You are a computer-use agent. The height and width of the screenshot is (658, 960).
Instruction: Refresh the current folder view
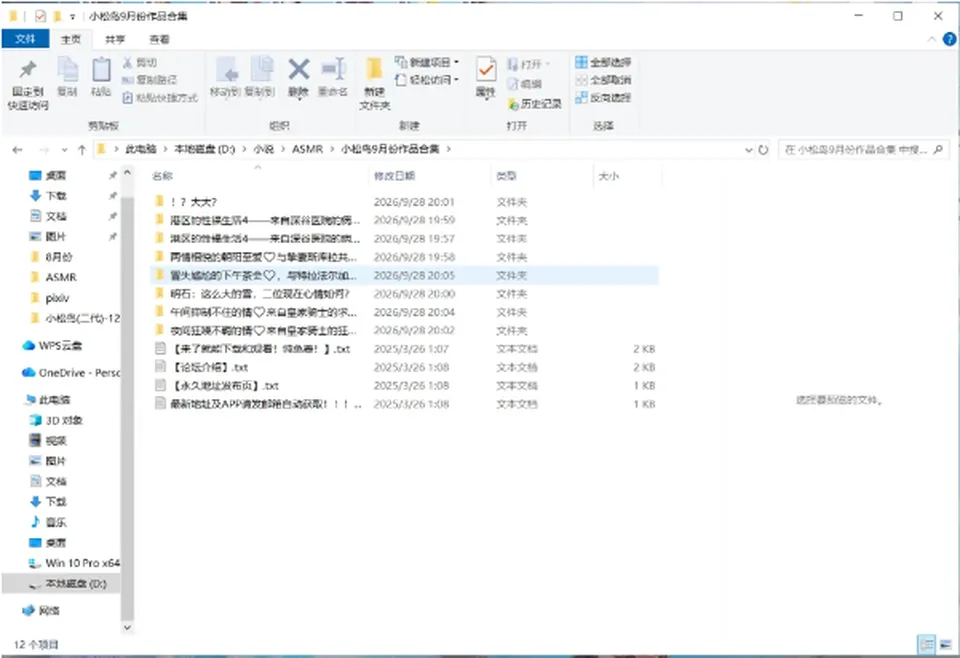point(763,149)
